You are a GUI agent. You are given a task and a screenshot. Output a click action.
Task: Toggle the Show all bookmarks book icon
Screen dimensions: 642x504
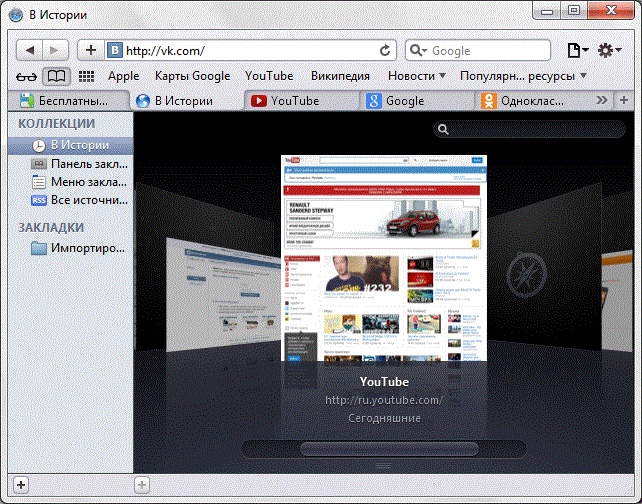(56, 76)
